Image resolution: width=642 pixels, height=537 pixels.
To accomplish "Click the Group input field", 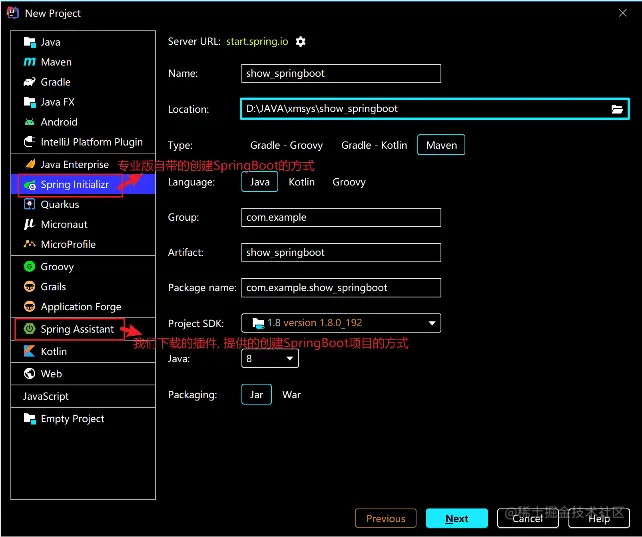I will pyautogui.click(x=341, y=217).
